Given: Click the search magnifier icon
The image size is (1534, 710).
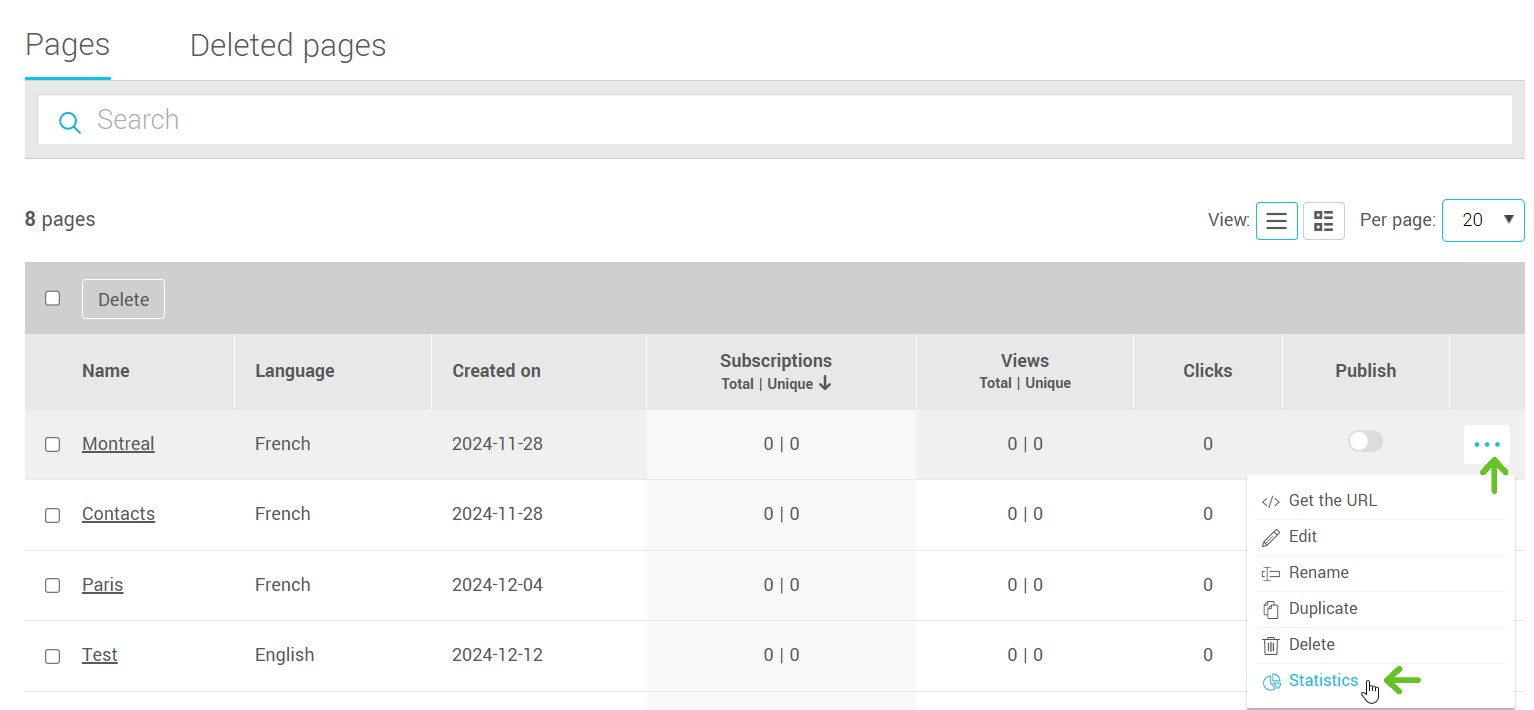Looking at the screenshot, I should [x=69, y=122].
